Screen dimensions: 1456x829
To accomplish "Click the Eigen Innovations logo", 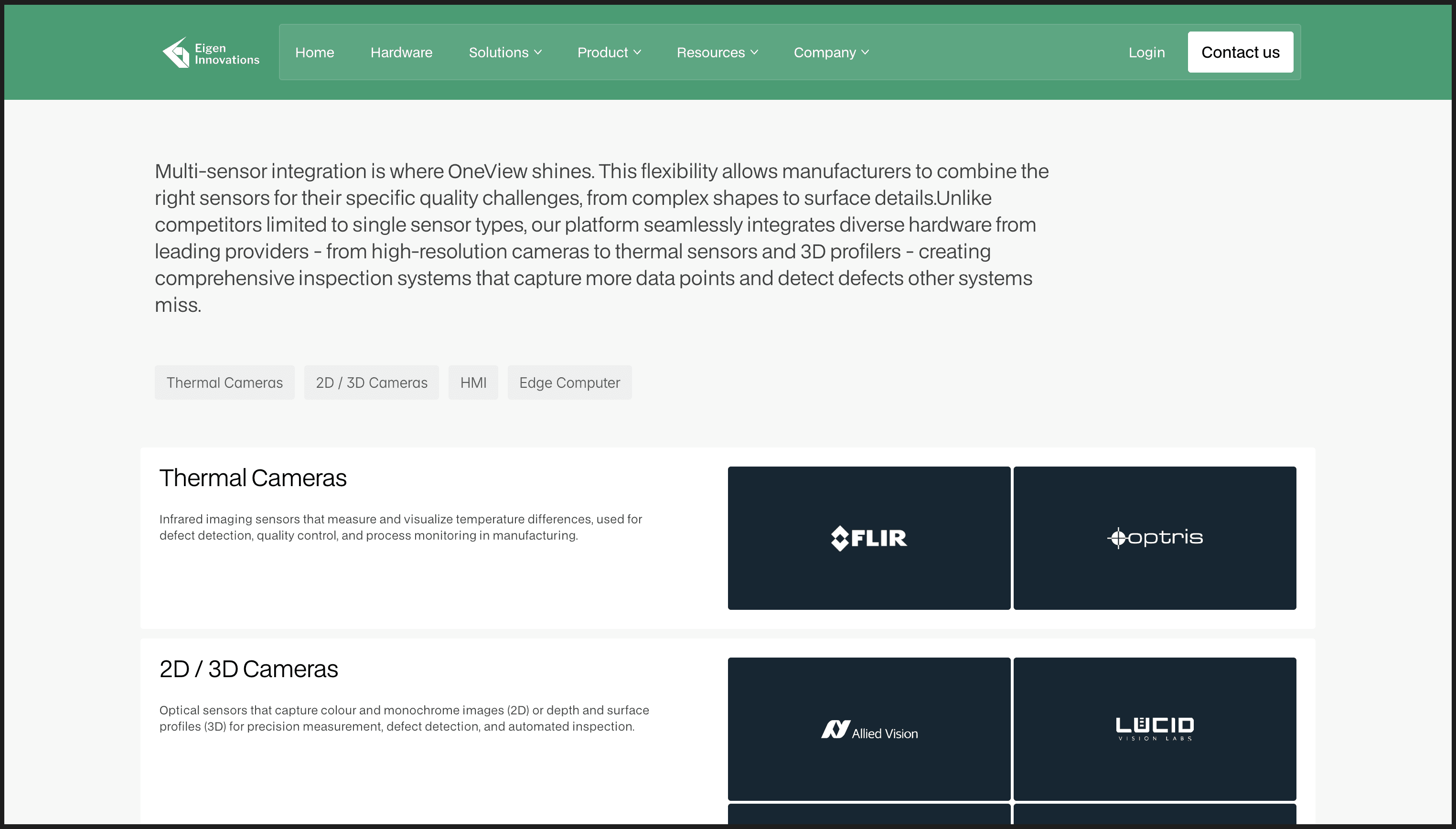I will pos(210,53).
